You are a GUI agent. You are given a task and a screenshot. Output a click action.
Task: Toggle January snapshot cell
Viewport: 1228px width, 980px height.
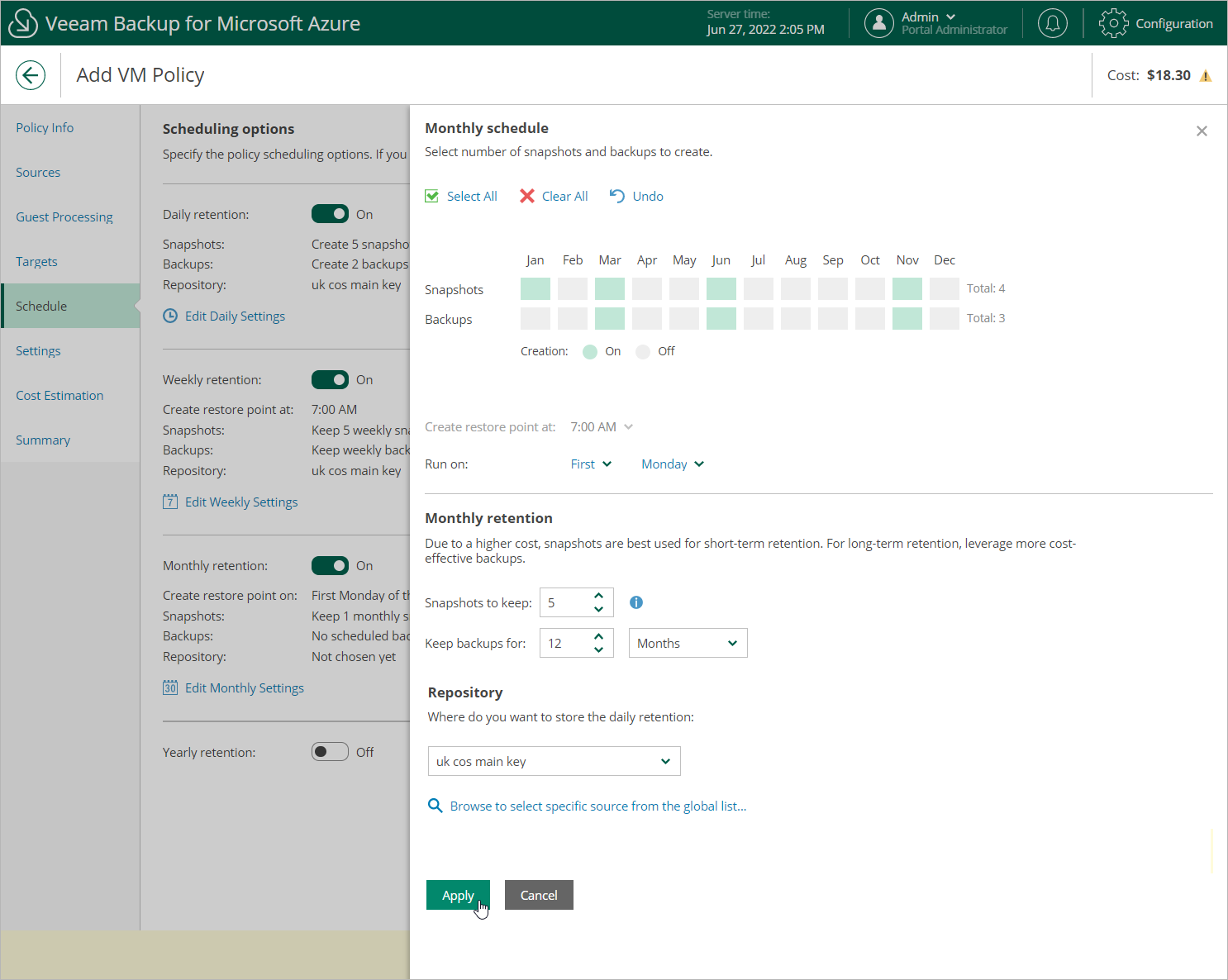(535, 289)
